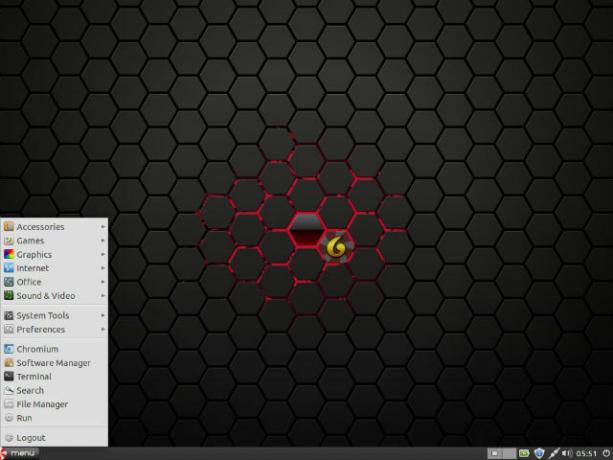Click the green battery tray icon

click(524, 453)
